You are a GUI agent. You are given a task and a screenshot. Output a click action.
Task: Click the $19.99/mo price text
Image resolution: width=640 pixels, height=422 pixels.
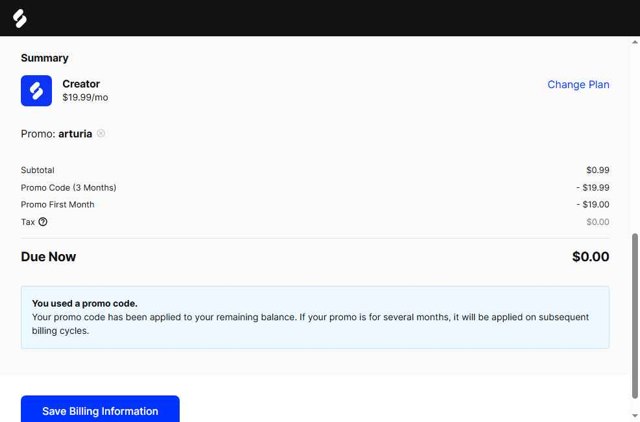tap(85, 98)
